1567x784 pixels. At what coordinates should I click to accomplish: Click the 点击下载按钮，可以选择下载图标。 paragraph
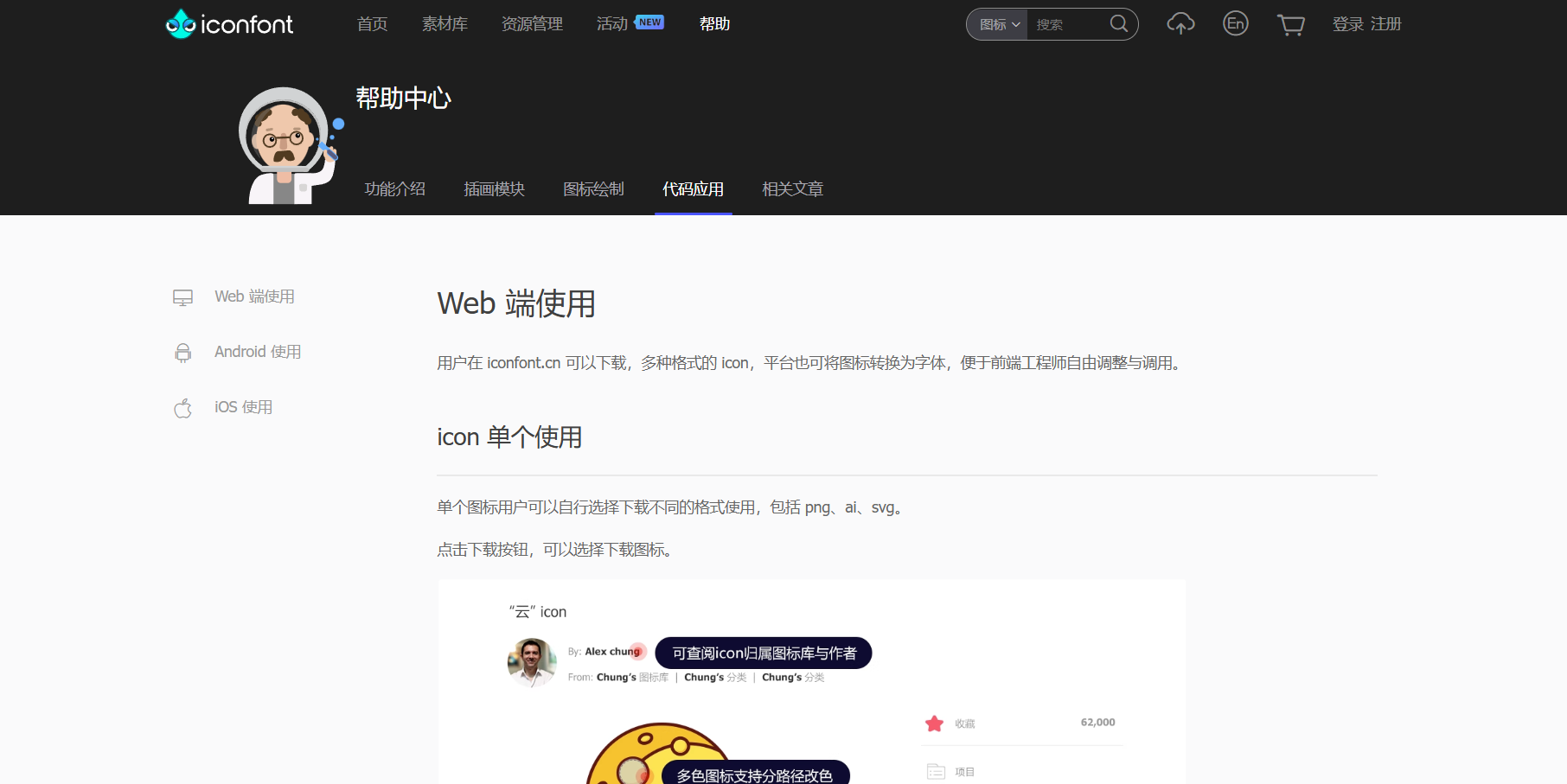pyautogui.click(x=555, y=550)
